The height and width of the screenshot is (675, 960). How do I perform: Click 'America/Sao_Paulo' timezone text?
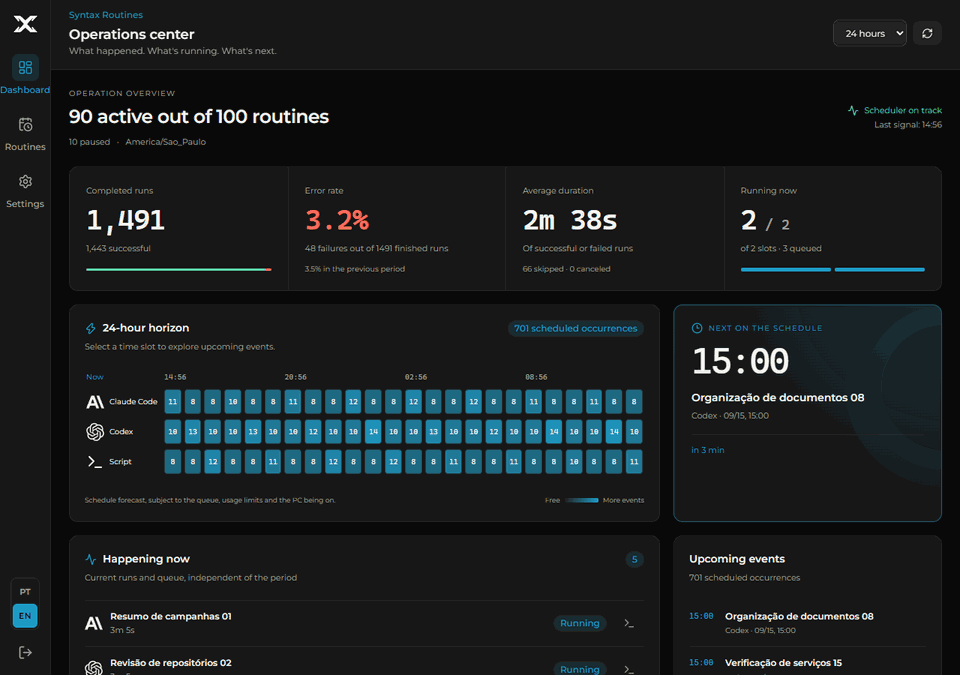(x=165, y=142)
